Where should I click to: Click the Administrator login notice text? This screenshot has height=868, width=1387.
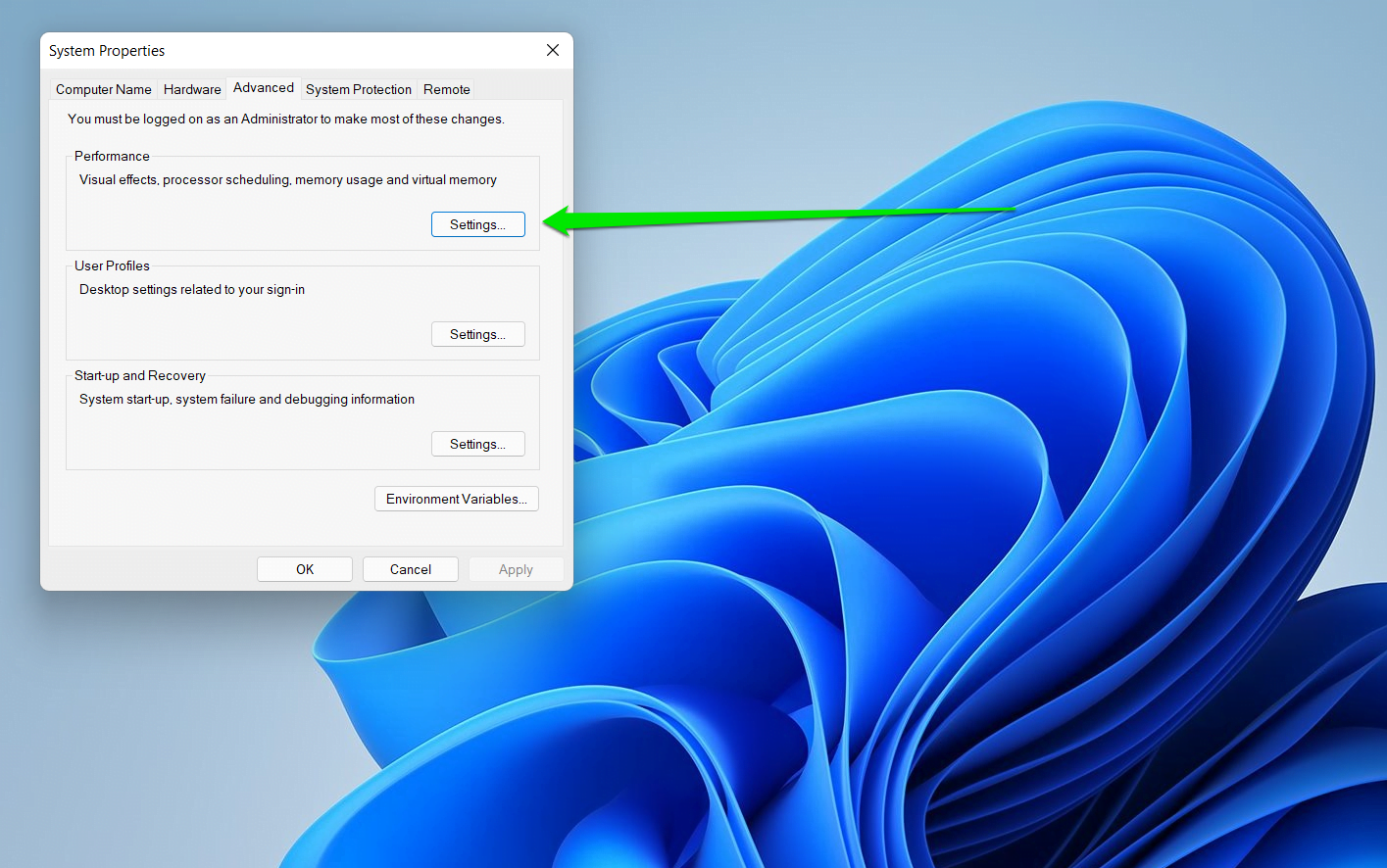286,119
